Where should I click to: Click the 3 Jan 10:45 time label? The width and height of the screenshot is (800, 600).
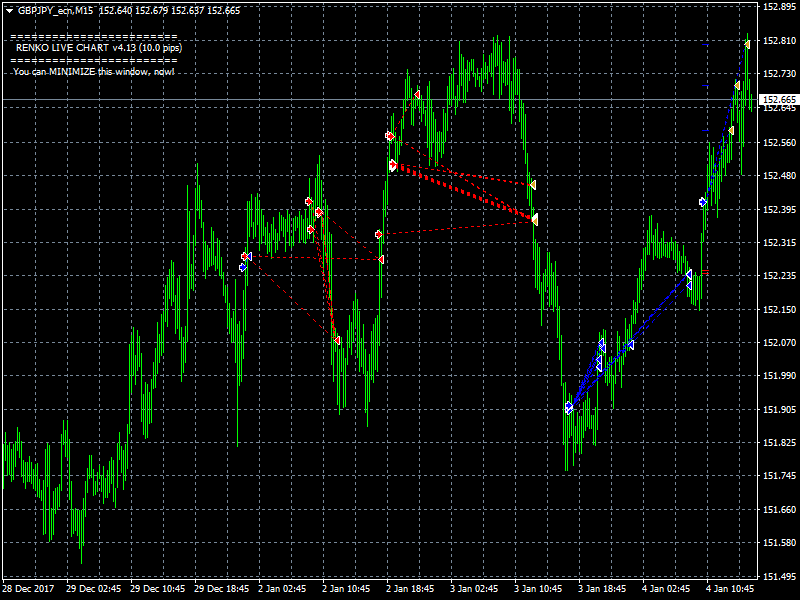(x=538, y=589)
